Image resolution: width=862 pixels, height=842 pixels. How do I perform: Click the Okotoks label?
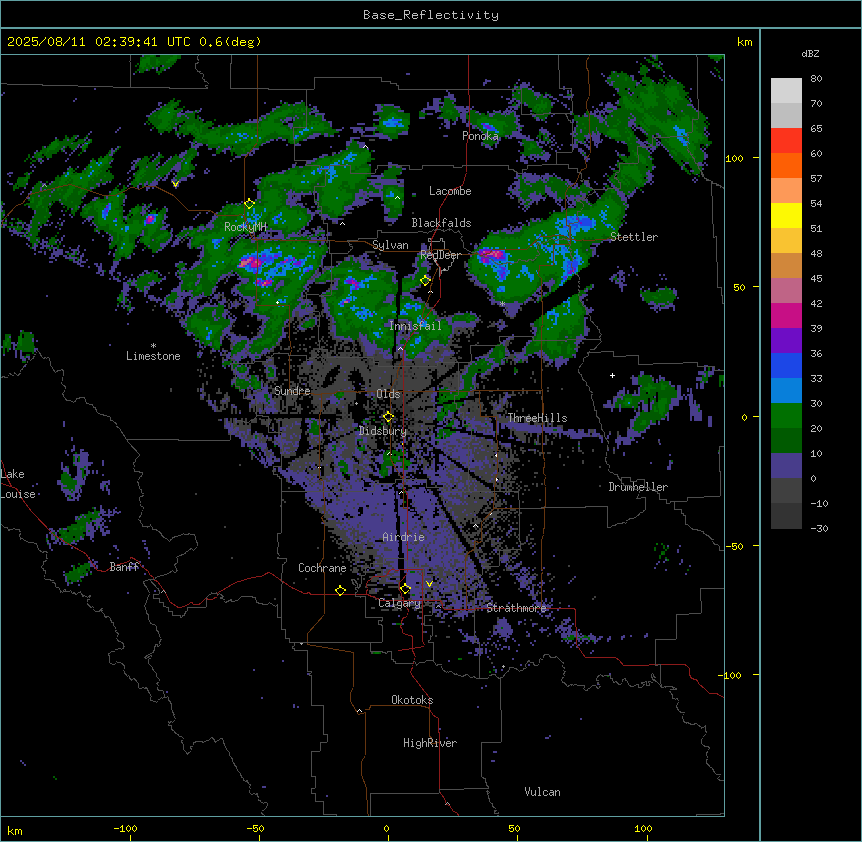[412, 700]
